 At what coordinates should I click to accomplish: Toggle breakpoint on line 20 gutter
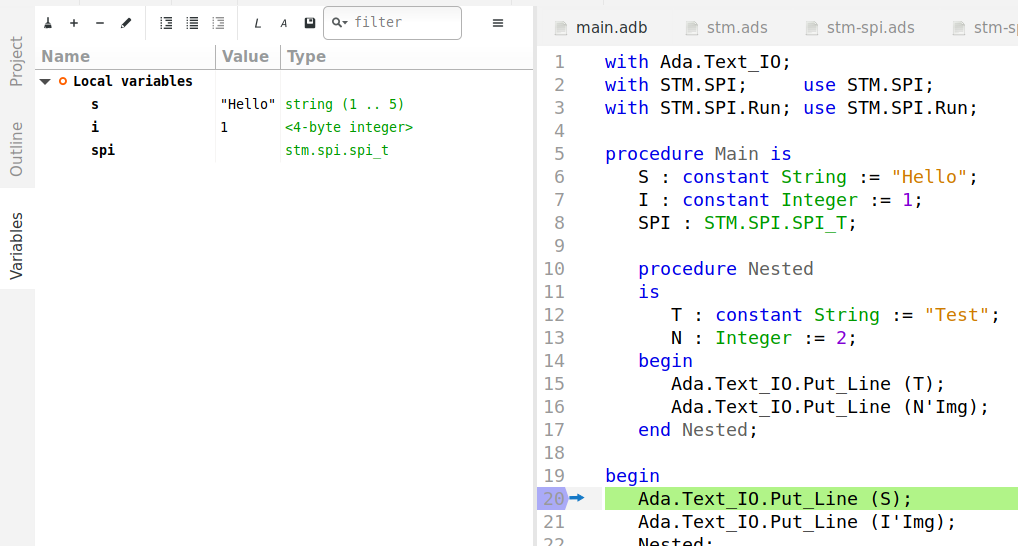(x=553, y=498)
